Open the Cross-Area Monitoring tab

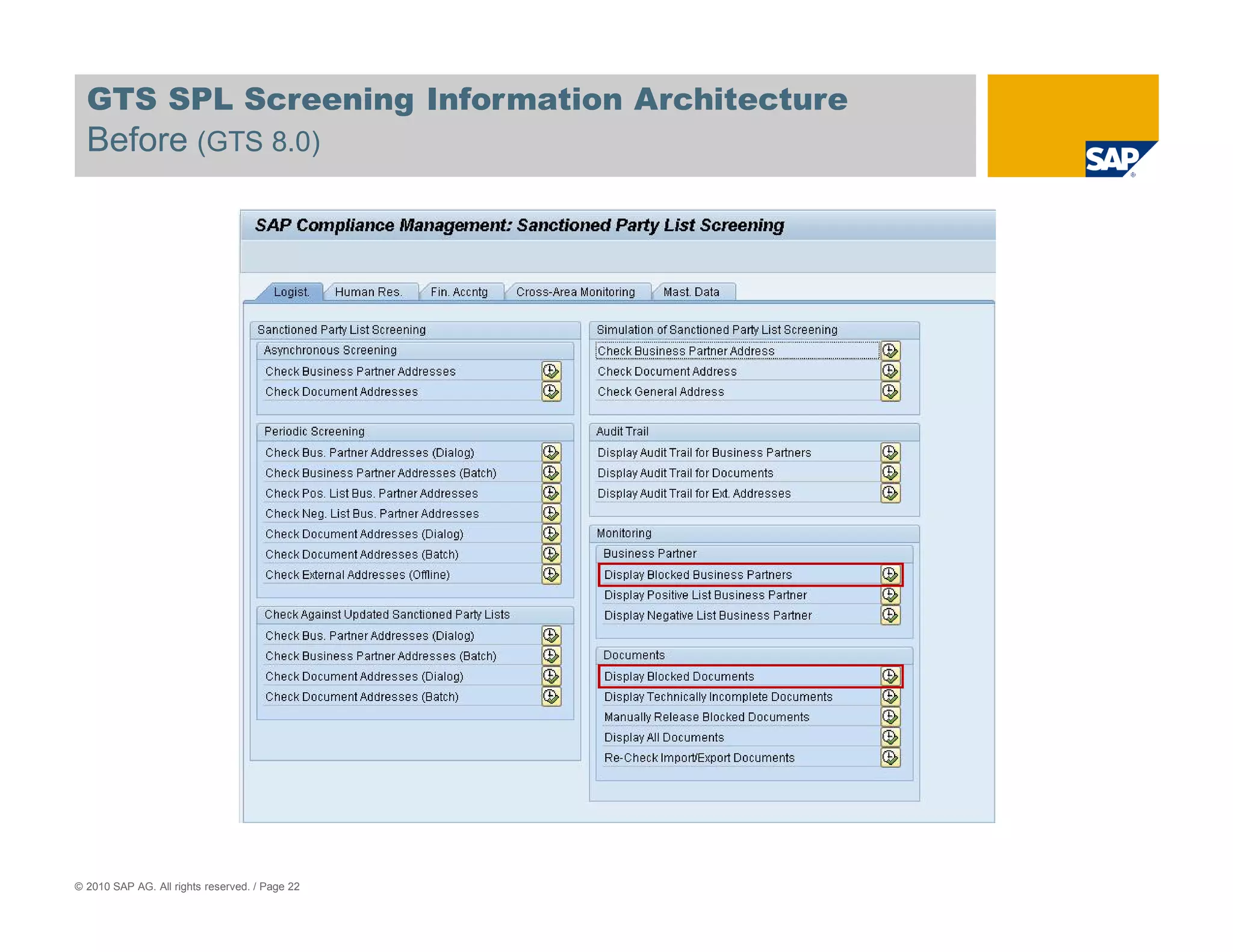click(576, 292)
